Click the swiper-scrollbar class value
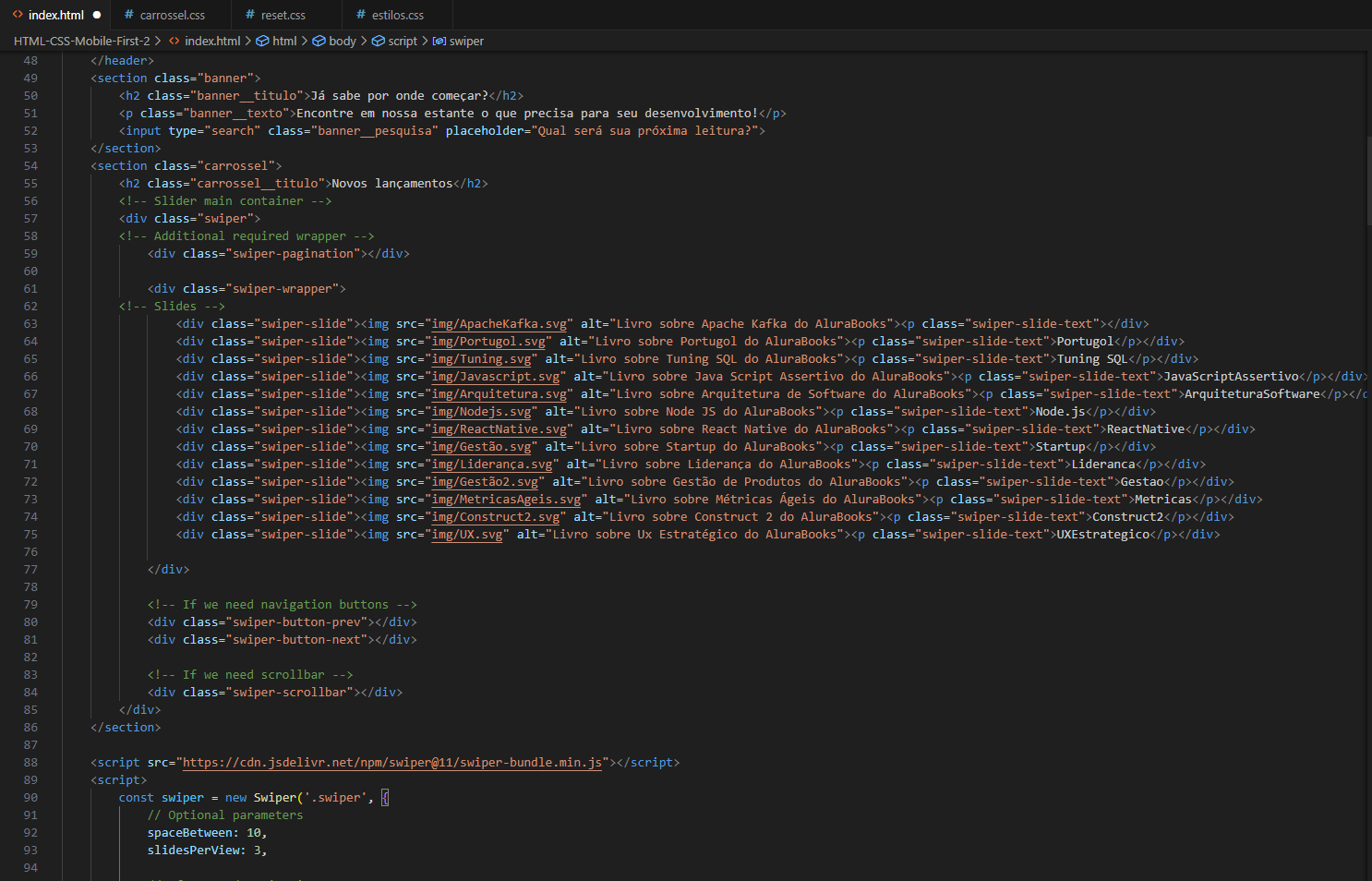Image resolution: width=1372 pixels, height=881 pixels. point(289,693)
